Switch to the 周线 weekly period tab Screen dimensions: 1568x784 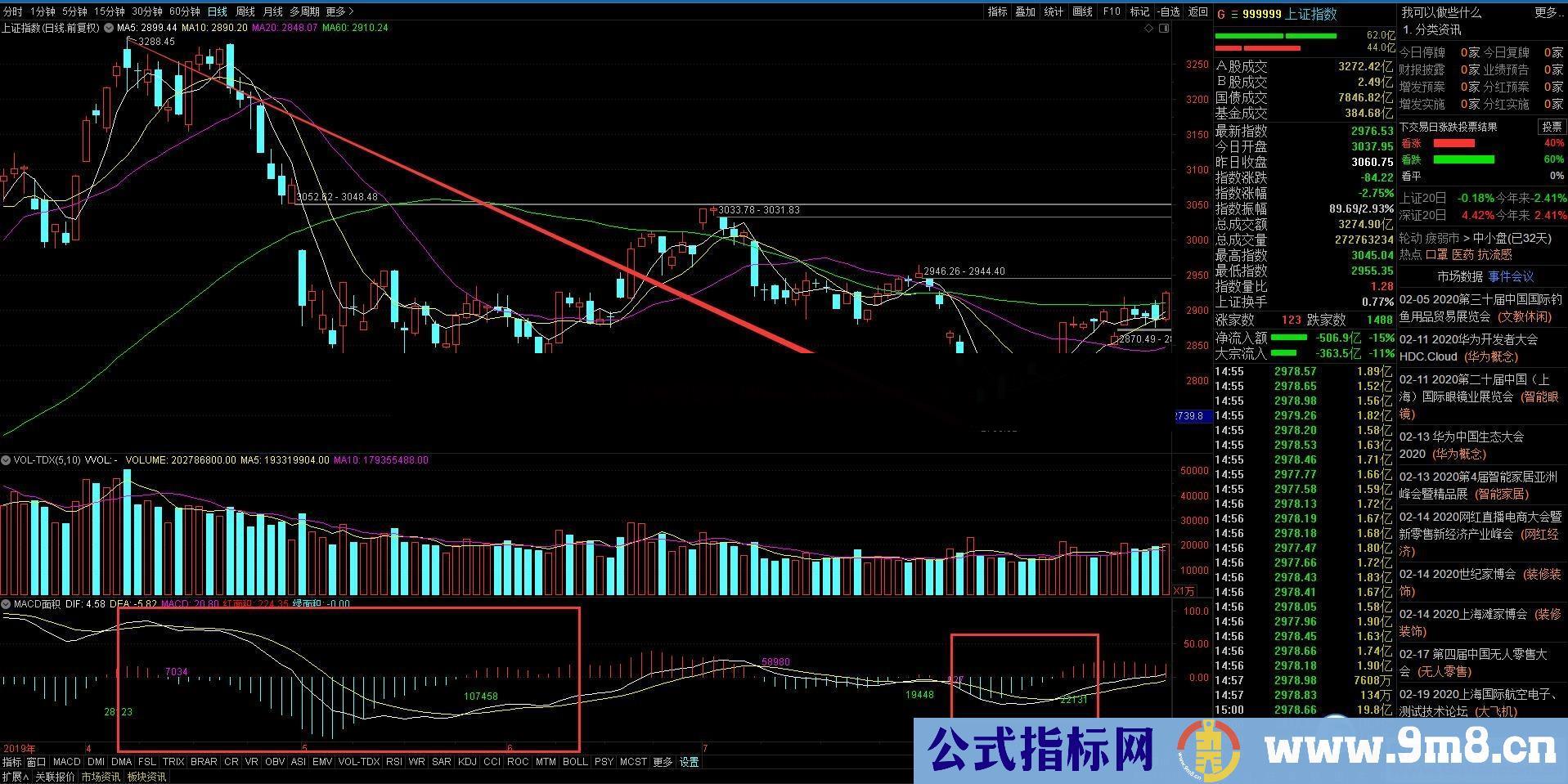point(245,11)
